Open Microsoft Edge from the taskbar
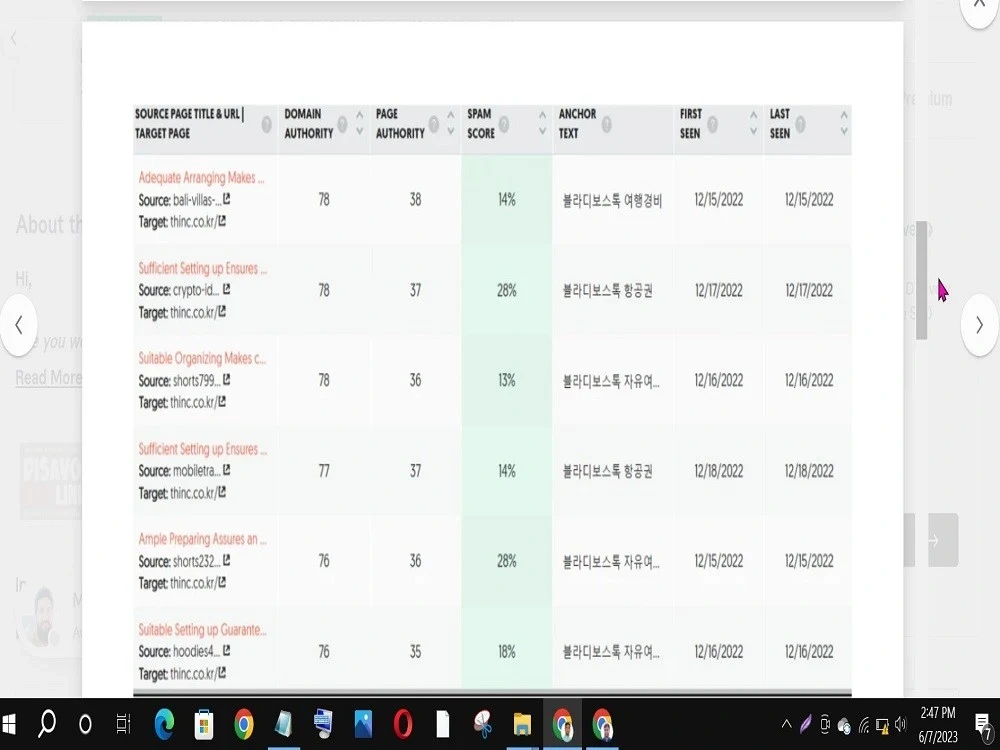Image resolution: width=1000 pixels, height=750 pixels. click(x=164, y=724)
